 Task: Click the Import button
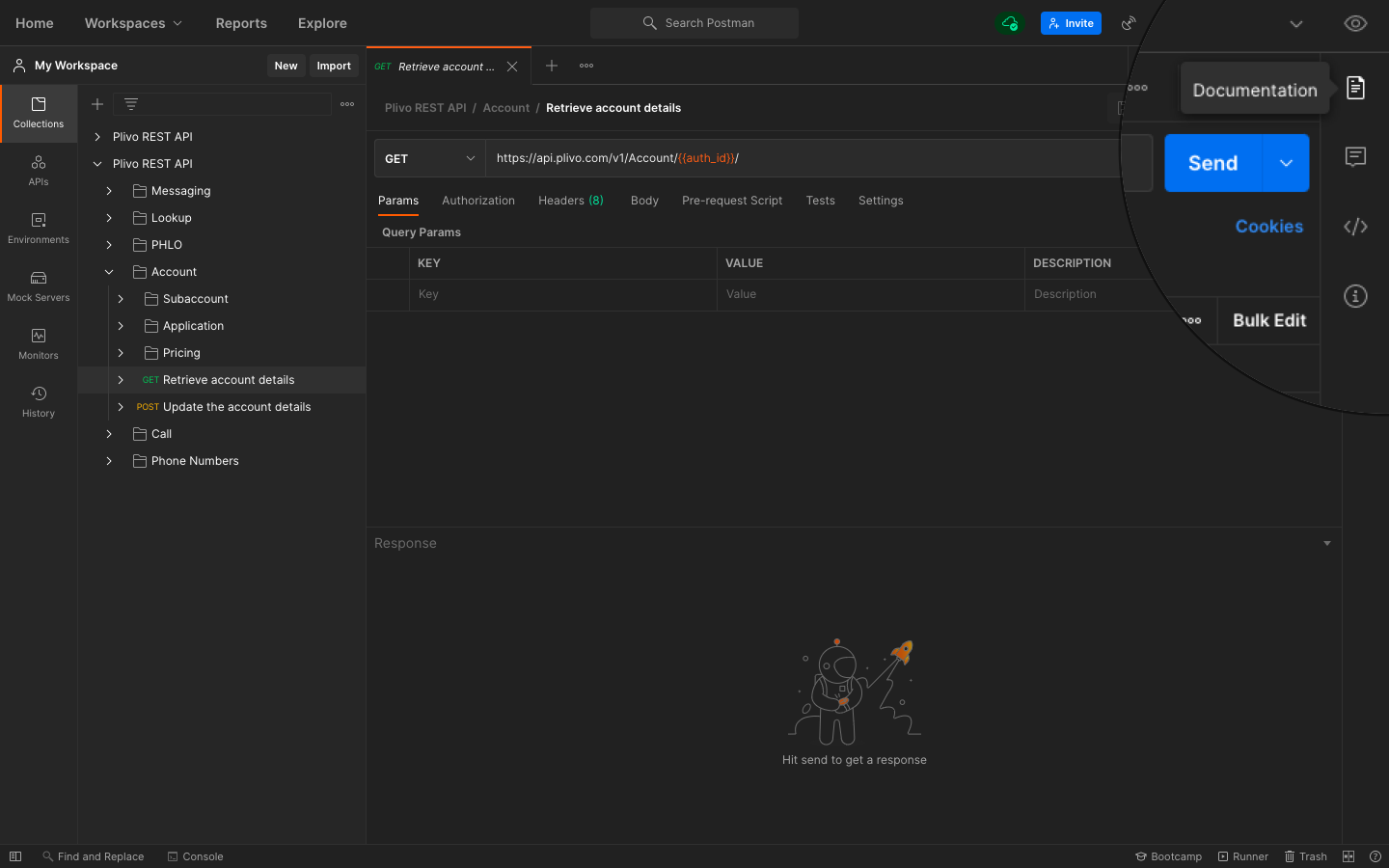(x=334, y=66)
